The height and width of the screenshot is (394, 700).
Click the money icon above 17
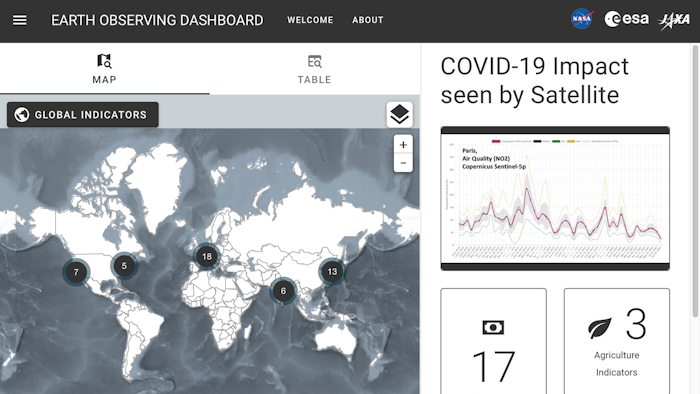pos(493,328)
